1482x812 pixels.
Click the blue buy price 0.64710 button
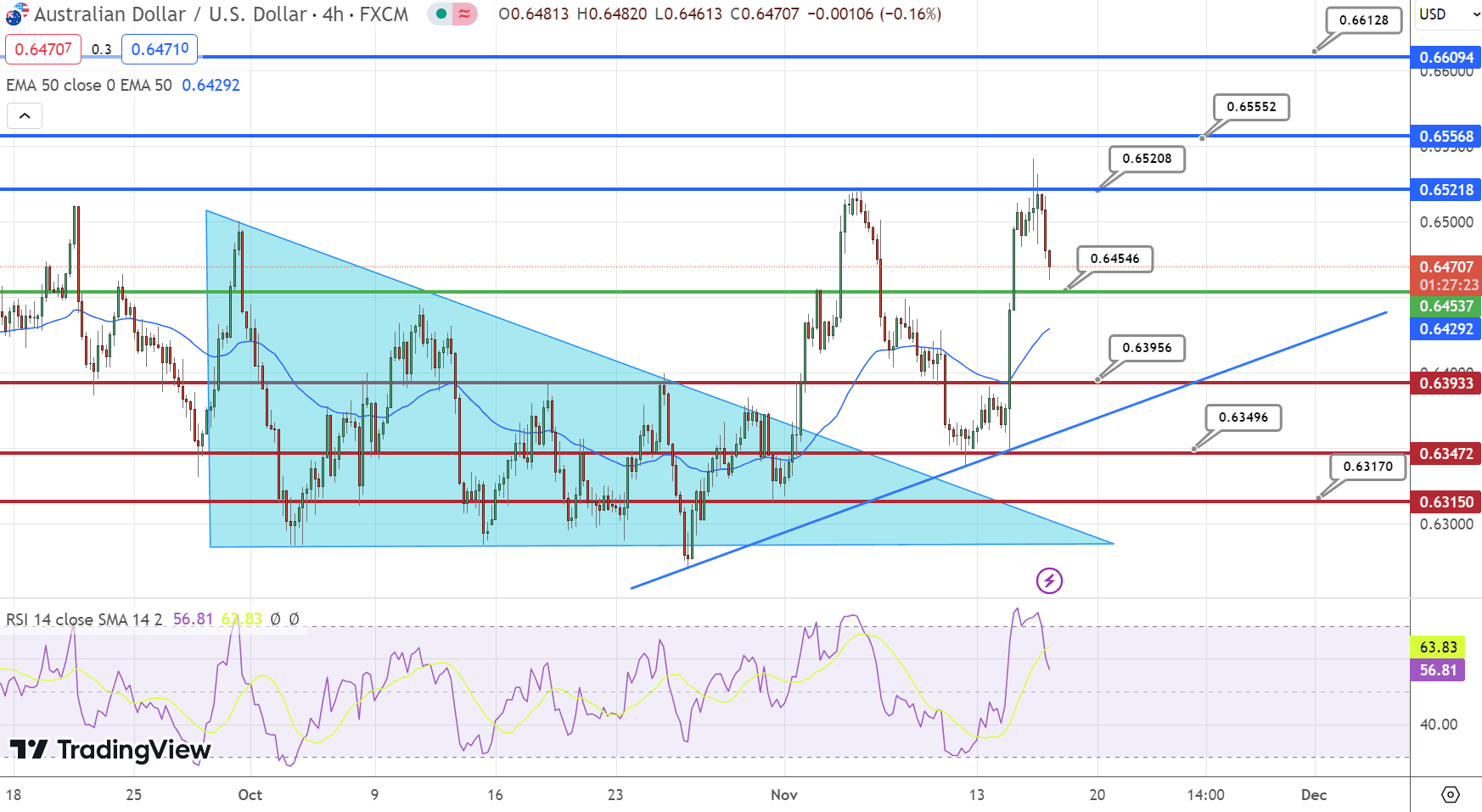pos(160,49)
